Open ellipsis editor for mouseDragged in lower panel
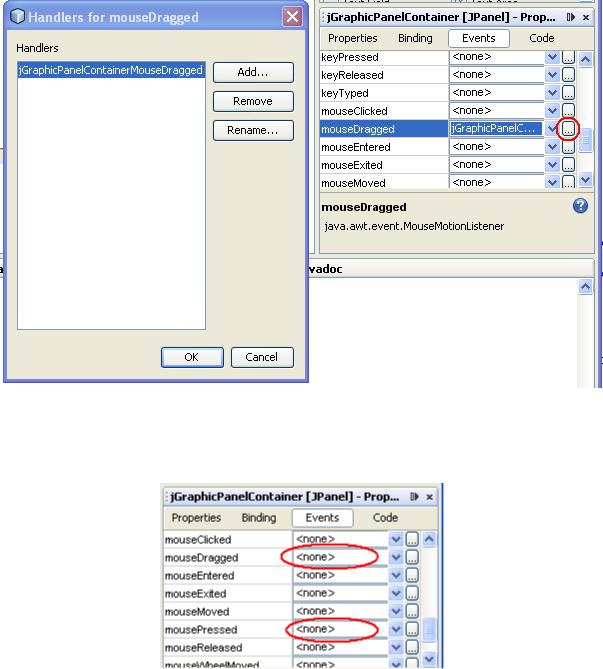 point(412,557)
